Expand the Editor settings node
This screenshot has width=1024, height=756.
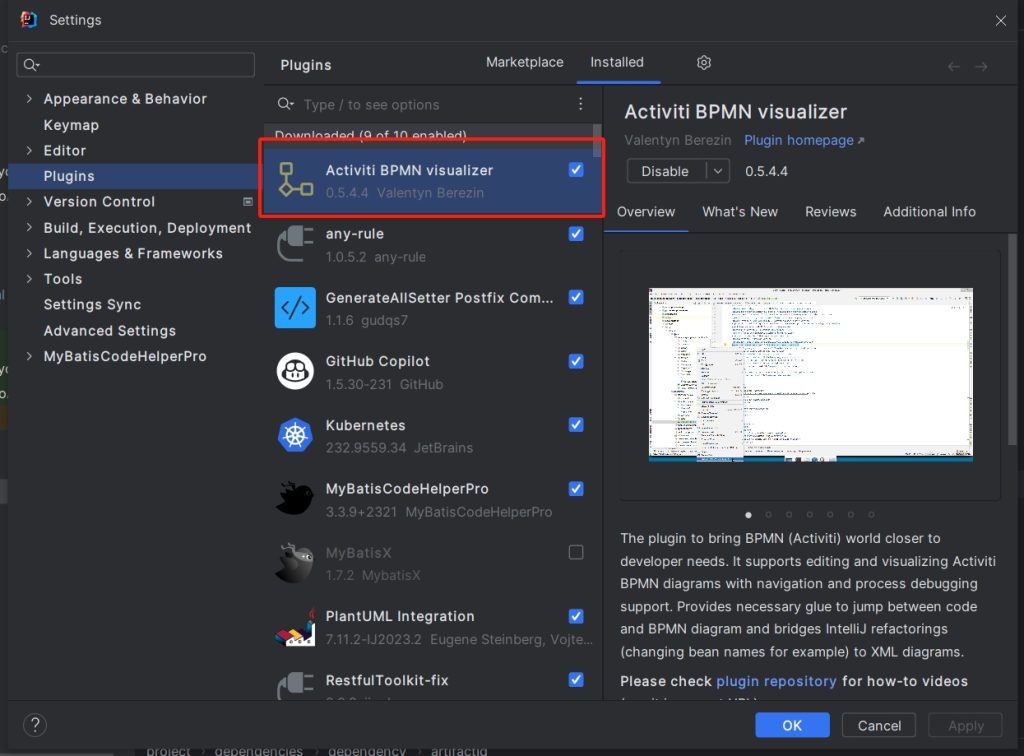coord(29,150)
